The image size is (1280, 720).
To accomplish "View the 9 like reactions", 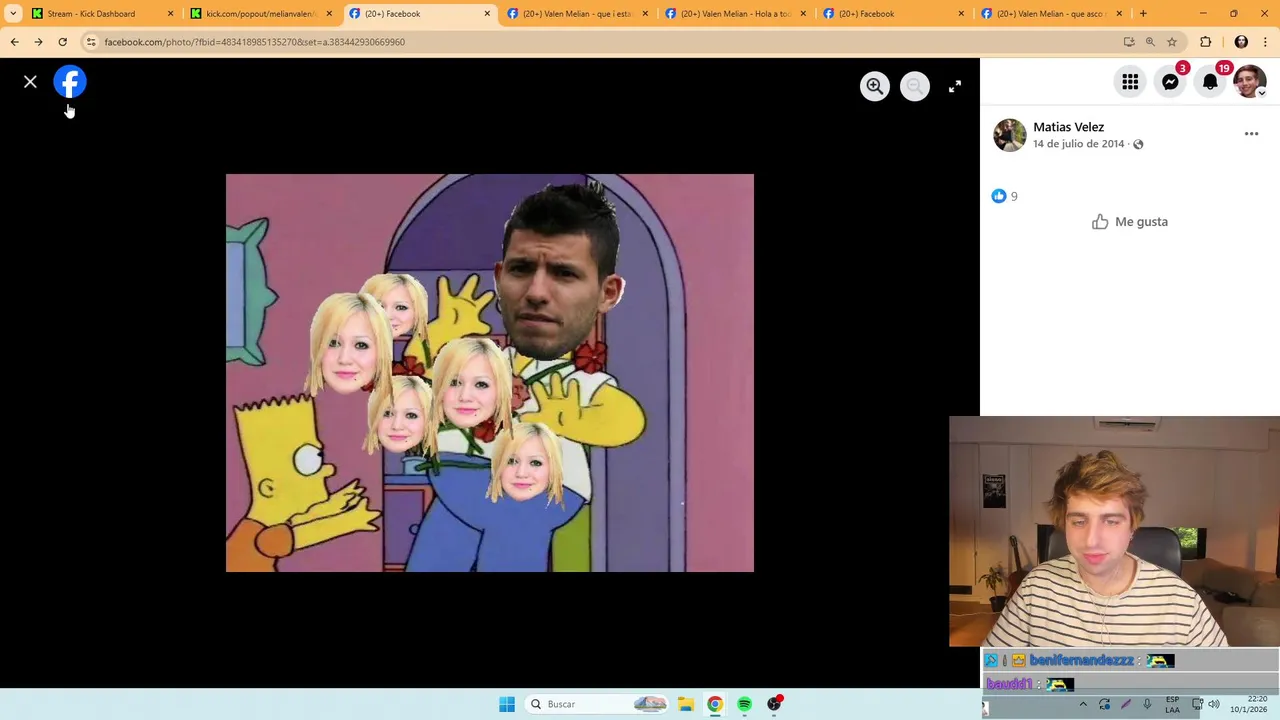I will click(x=1005, y=196).
